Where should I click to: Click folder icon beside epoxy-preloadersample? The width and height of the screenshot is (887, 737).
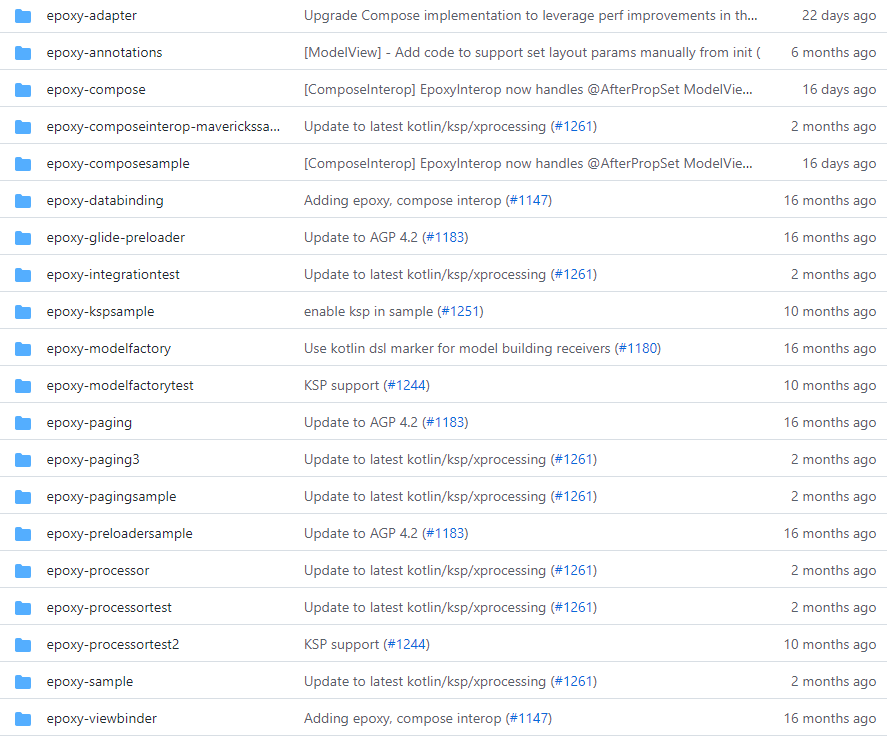pyautogui.click(x=23, y=534)
